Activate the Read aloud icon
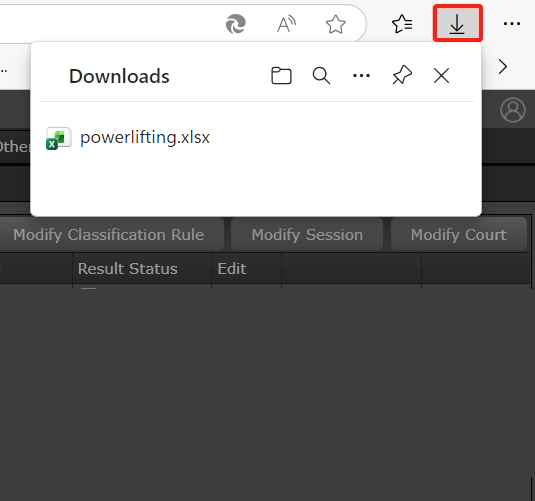 [286, 24]
